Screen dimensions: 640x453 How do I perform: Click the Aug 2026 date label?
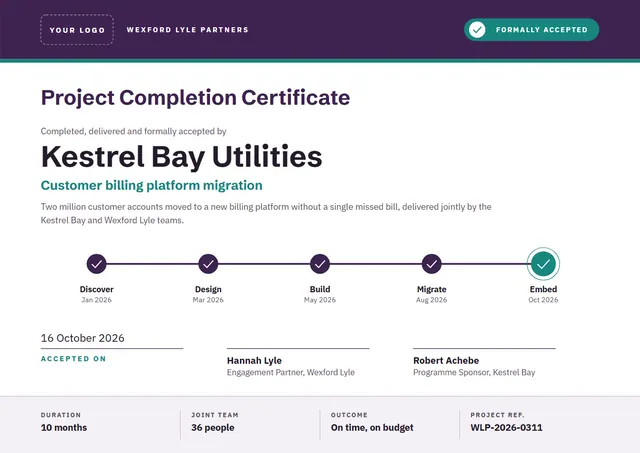click(x=431, y=300)
